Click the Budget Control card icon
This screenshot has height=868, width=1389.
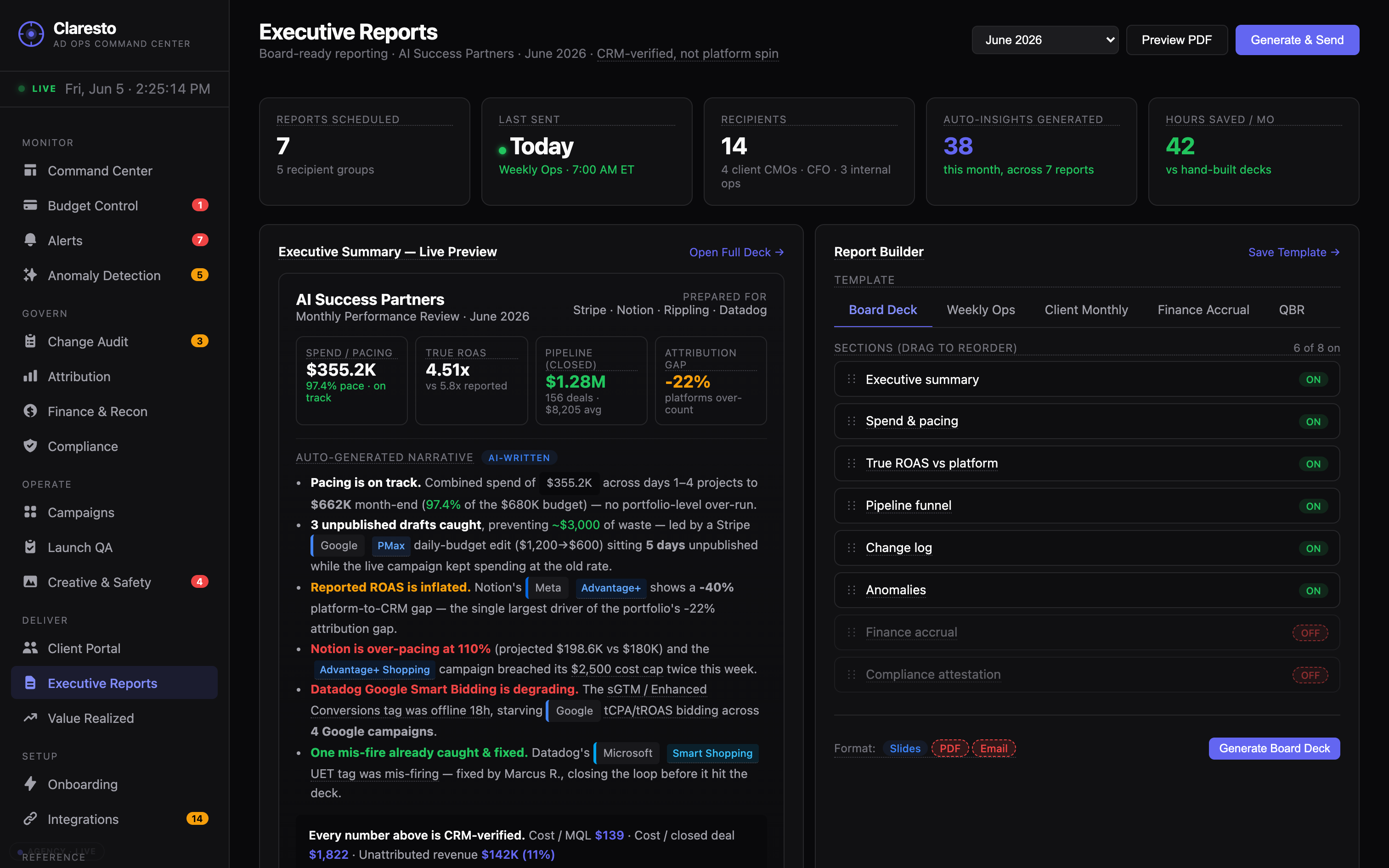tap(30, 206)
